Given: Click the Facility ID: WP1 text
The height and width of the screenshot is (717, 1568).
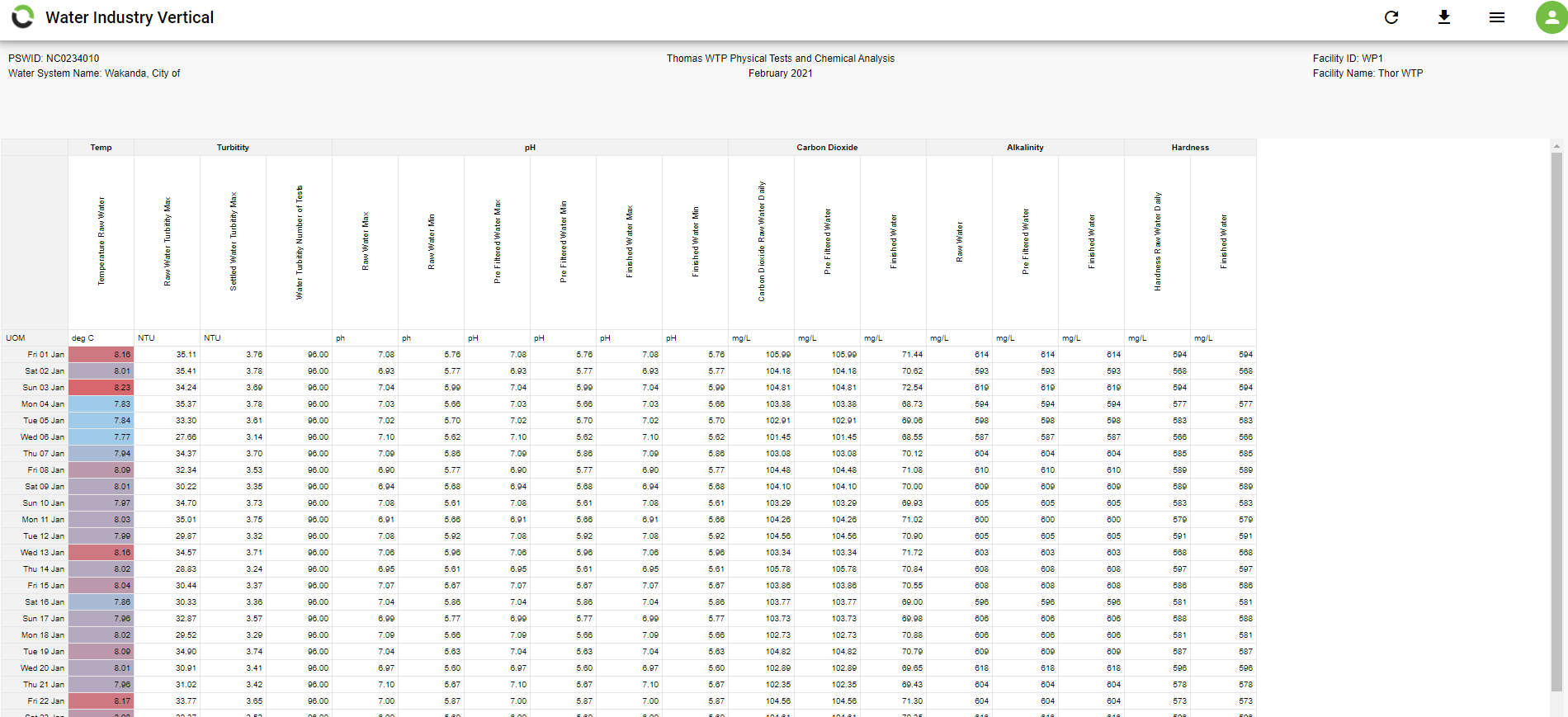Looking at the screenshot, I should (1348, 59).
